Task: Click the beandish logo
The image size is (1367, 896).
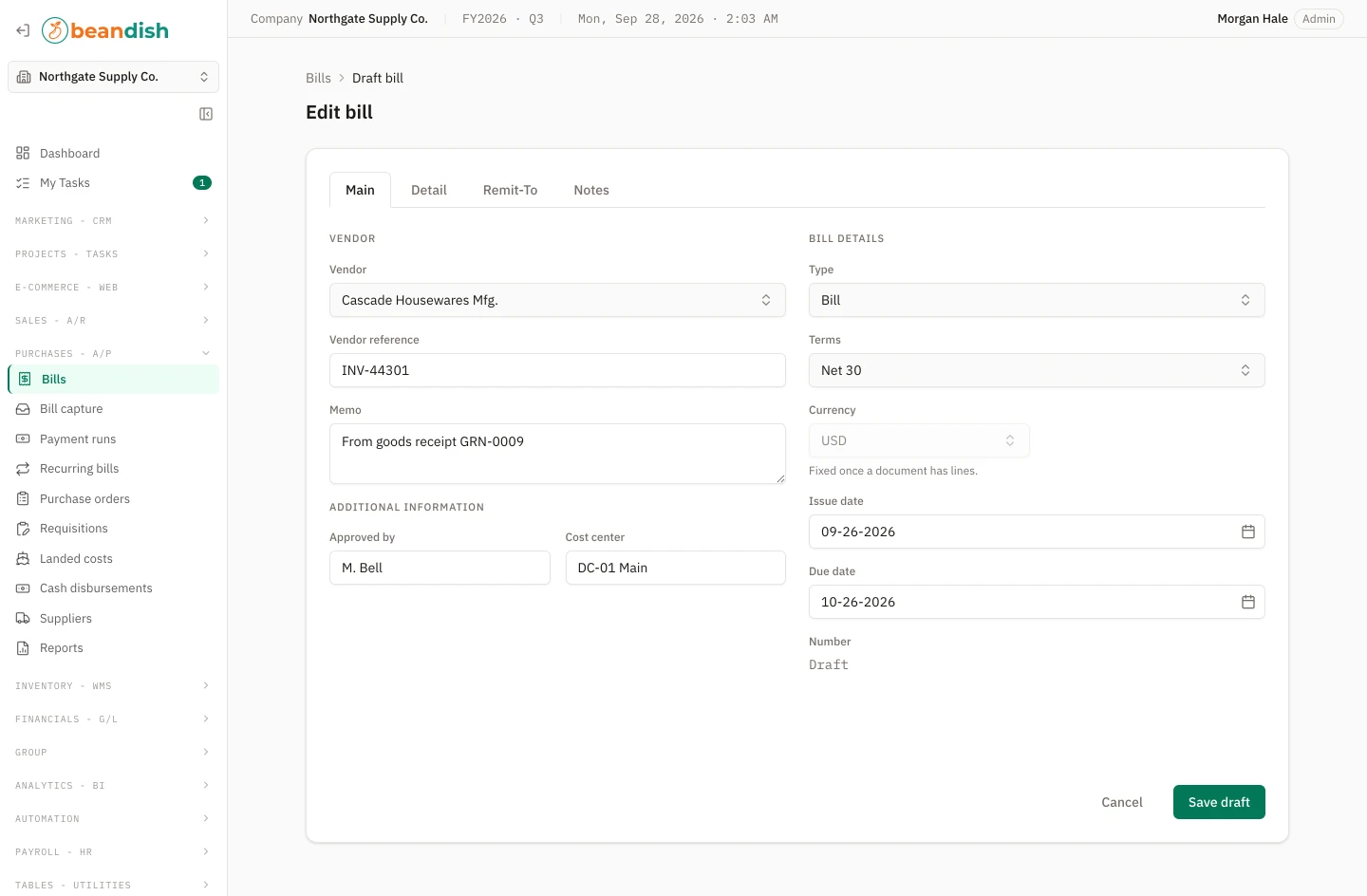Action: (x=105, y=30)
